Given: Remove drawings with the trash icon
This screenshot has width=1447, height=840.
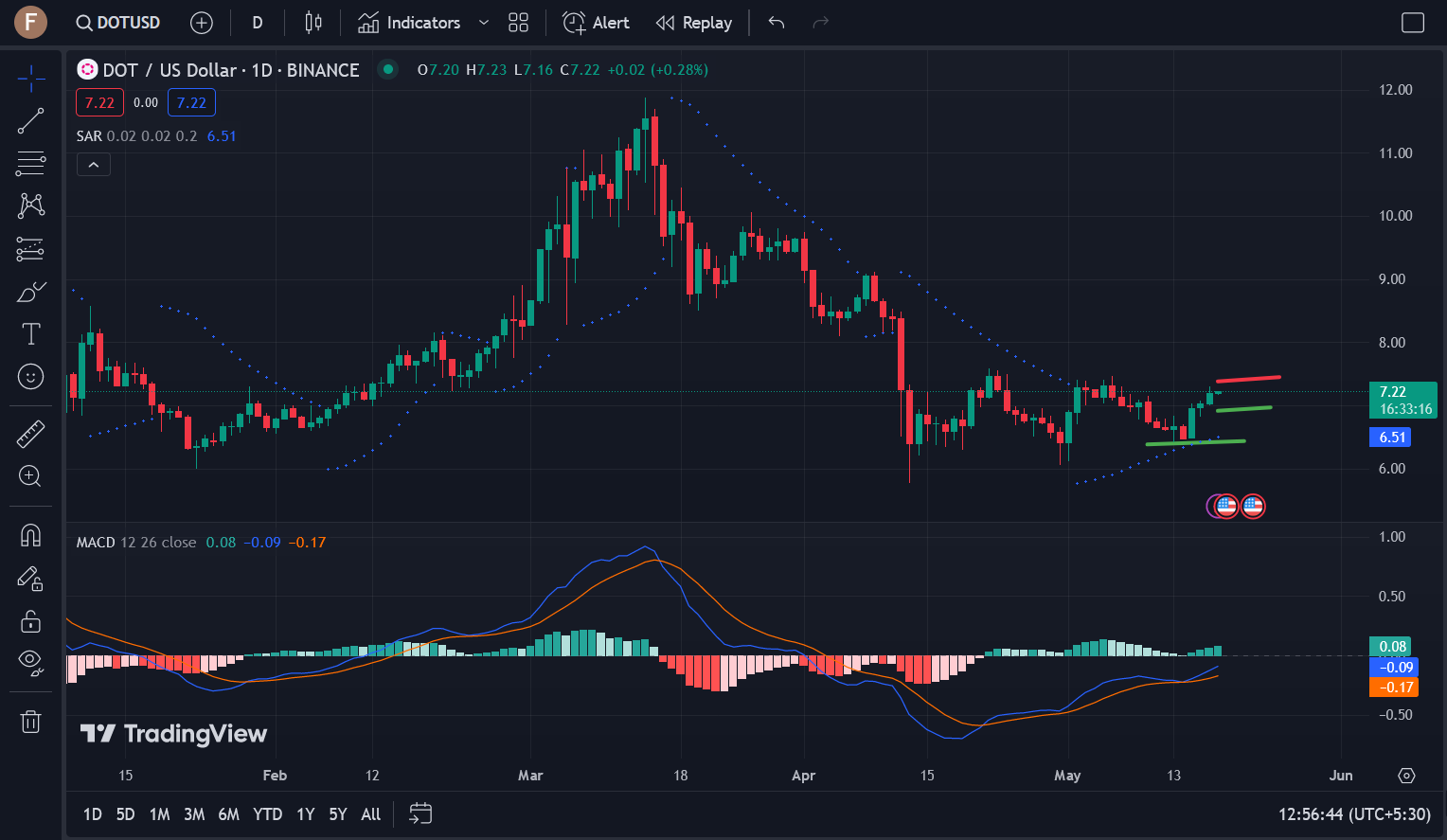Looking at the screenshot, I should (x=30, y=722).
